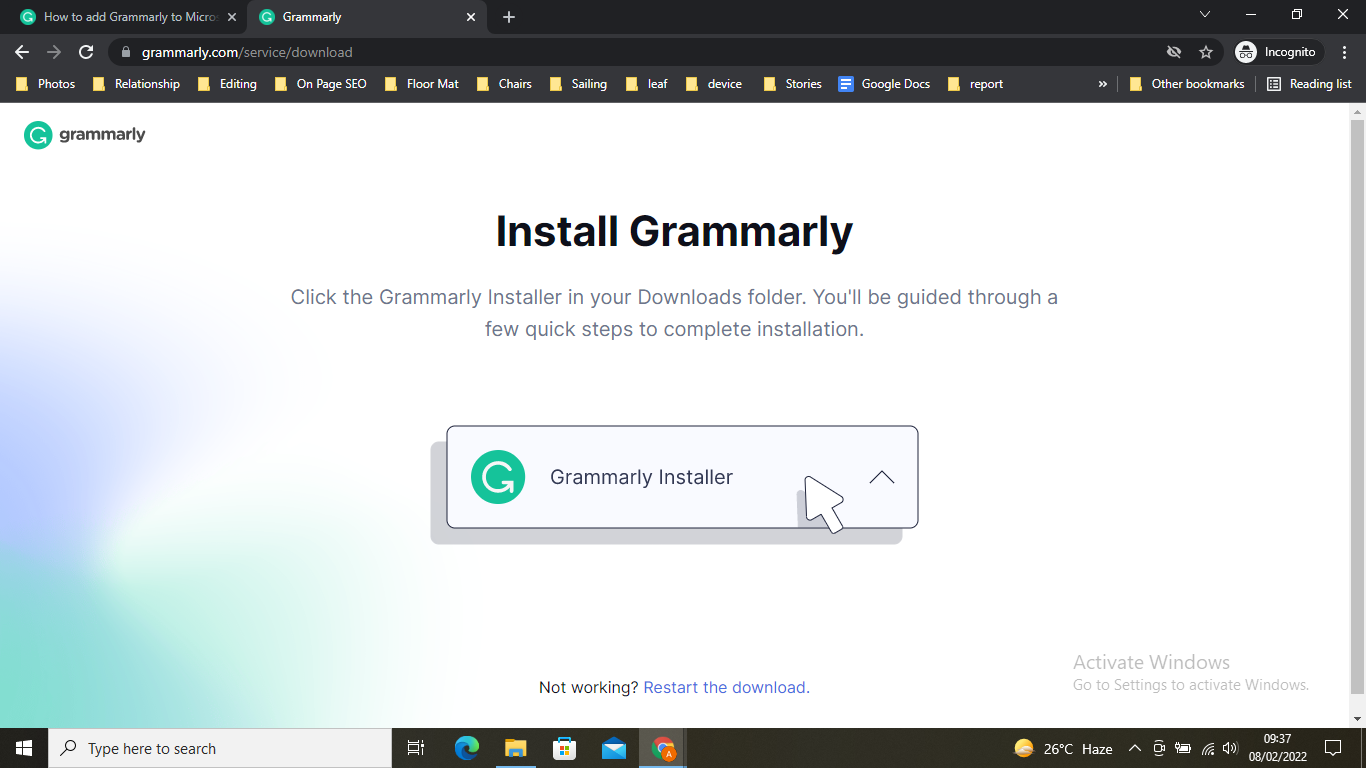This screenshot has width=1366, height=768.
Task: Click the address bar URL field
Action: (640, 52)
